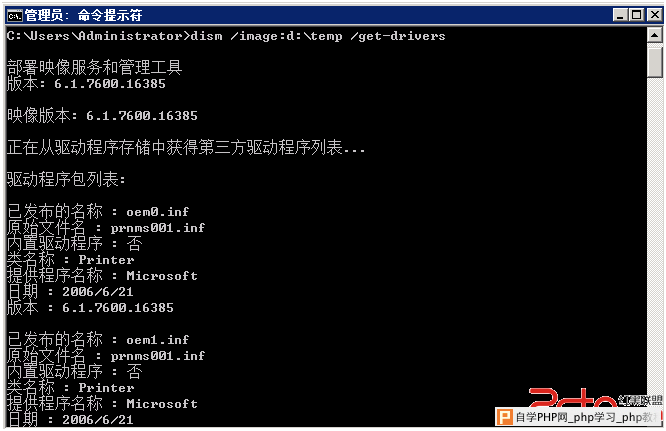The image size is (666, 431).
Task: Select the oem0.inf published name text
Action: (158, 211)
